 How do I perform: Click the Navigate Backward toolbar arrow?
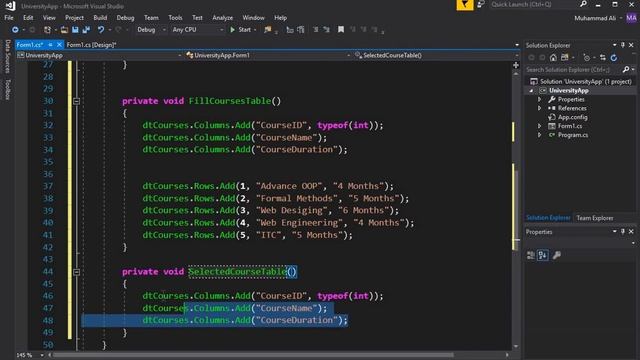15,30
